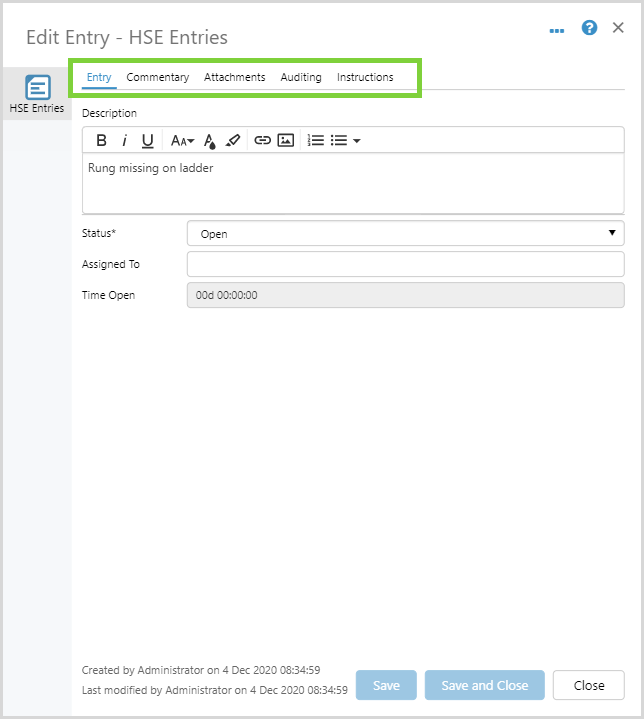This screenshot has width=644, height=719.
Task: Click the highlighter background color icon
Action: tap(233, 141)
